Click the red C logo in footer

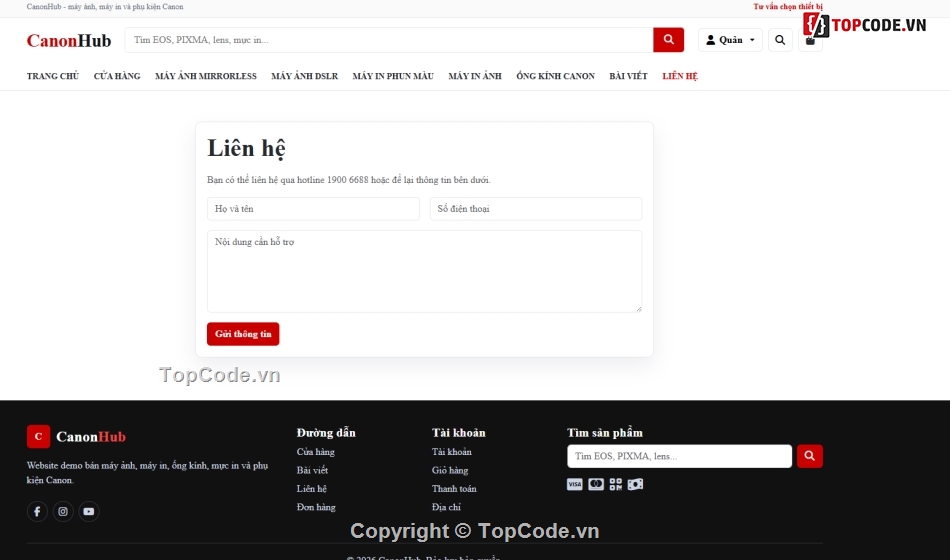point(38,436)
